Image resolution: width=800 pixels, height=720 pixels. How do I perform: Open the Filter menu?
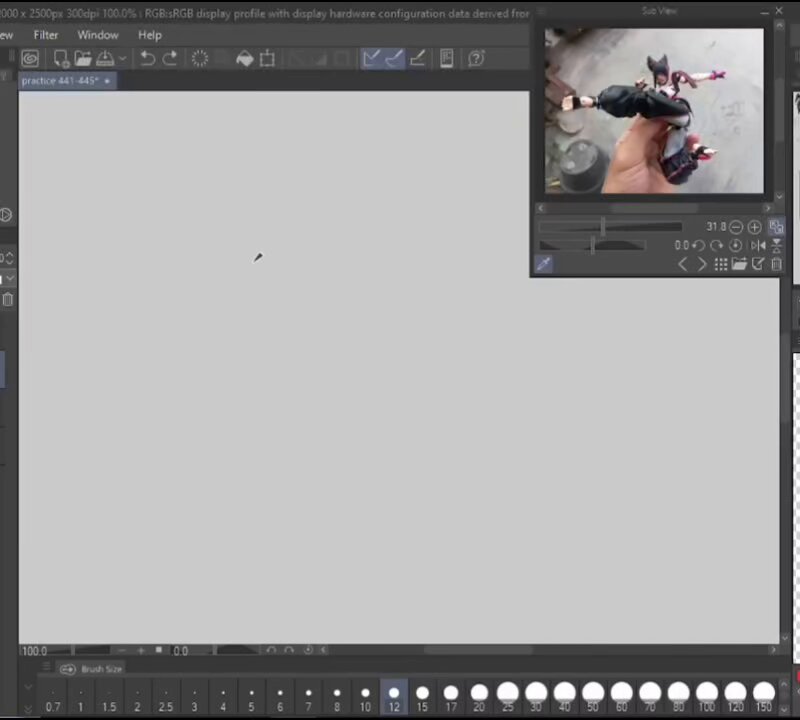[45, 35]
